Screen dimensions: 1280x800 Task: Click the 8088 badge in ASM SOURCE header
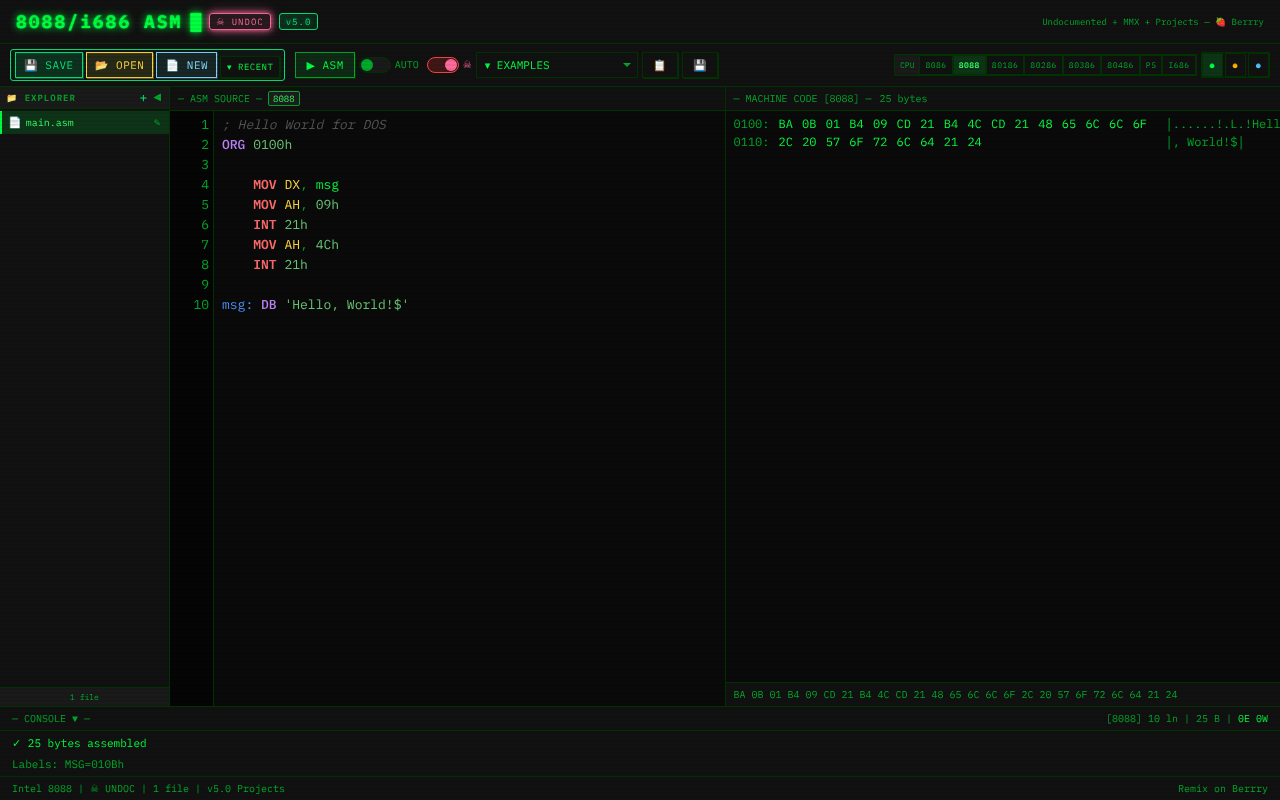coord(284,99)
